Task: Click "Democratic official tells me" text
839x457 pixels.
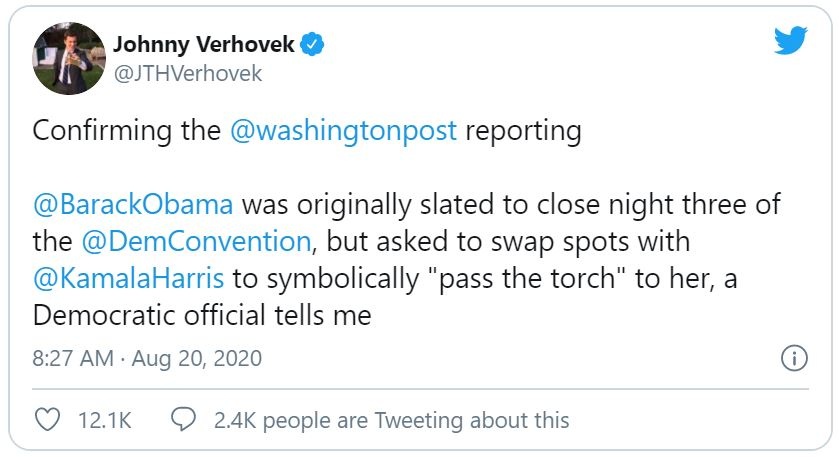Action: pos(202,316)
